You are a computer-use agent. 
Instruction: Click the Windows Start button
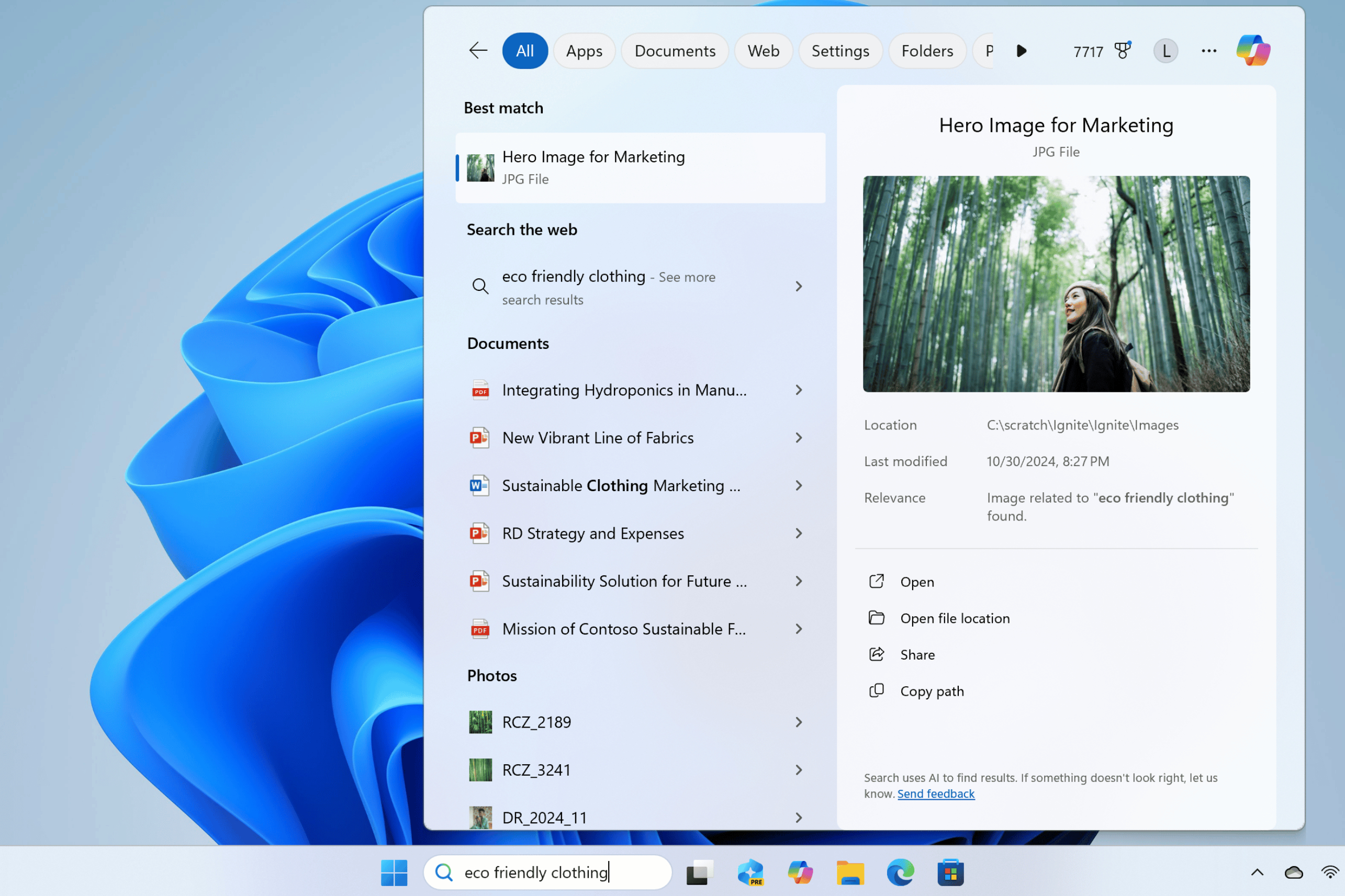point(394,872)
